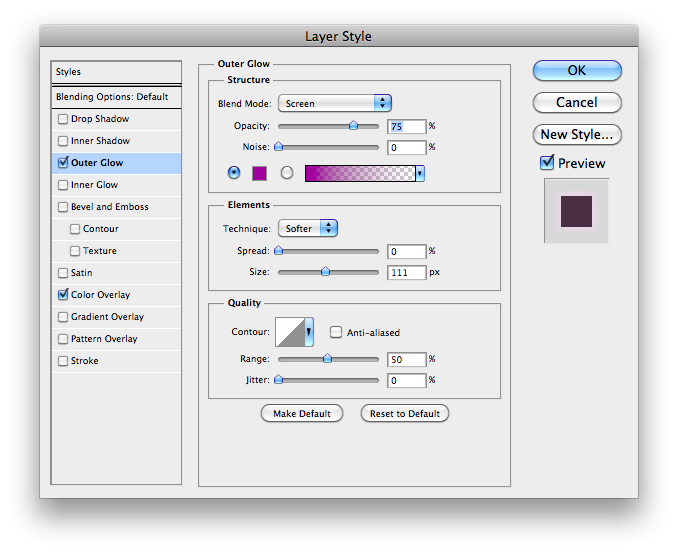Select the Gradient Overlay label row
Screen dimensions: 678x553
[116, 317]
